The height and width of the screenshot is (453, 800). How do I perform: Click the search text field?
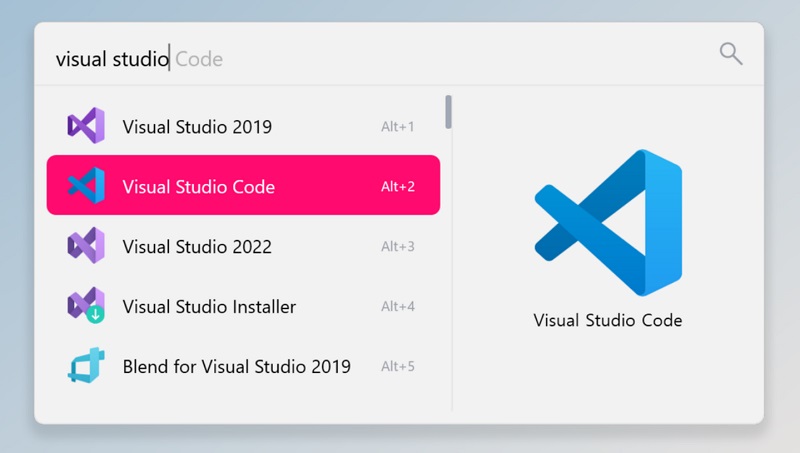click(x=380, y=58)
